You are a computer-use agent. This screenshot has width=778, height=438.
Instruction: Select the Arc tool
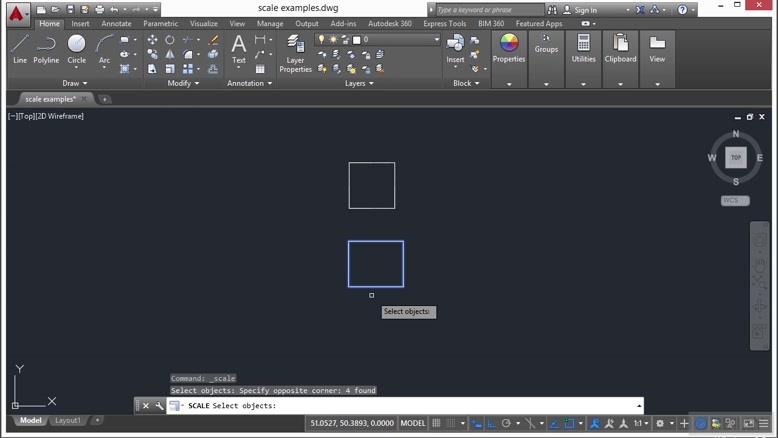click(x=104, y=49)
